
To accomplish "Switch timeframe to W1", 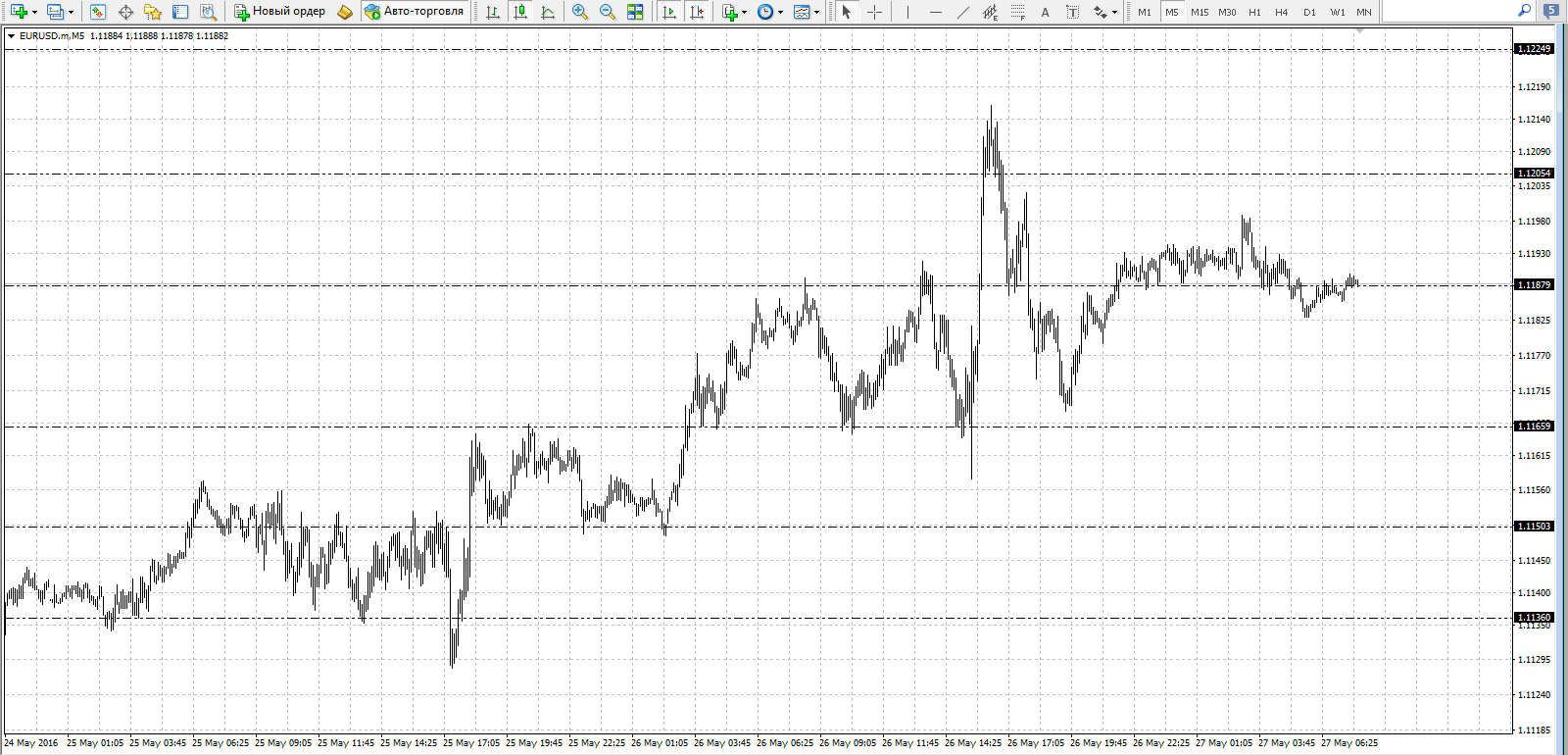I will pyautogui.click(x=1337, y=12).
